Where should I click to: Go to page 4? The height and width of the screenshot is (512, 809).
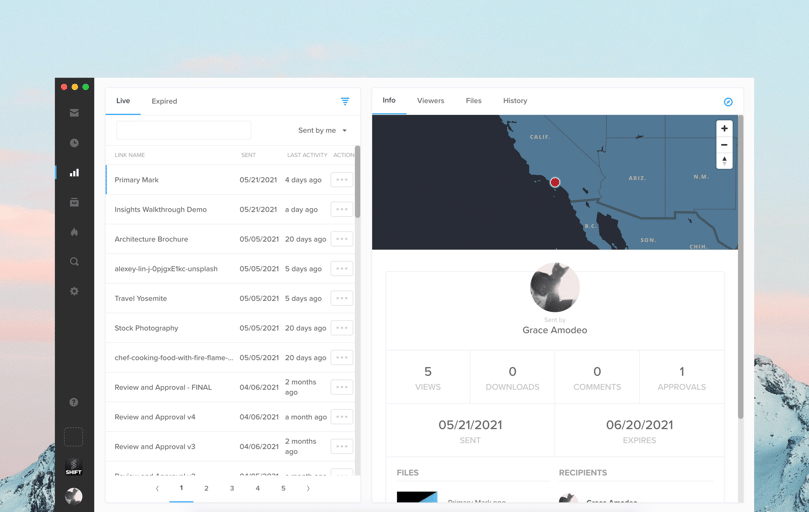click(x=257, y=488)
